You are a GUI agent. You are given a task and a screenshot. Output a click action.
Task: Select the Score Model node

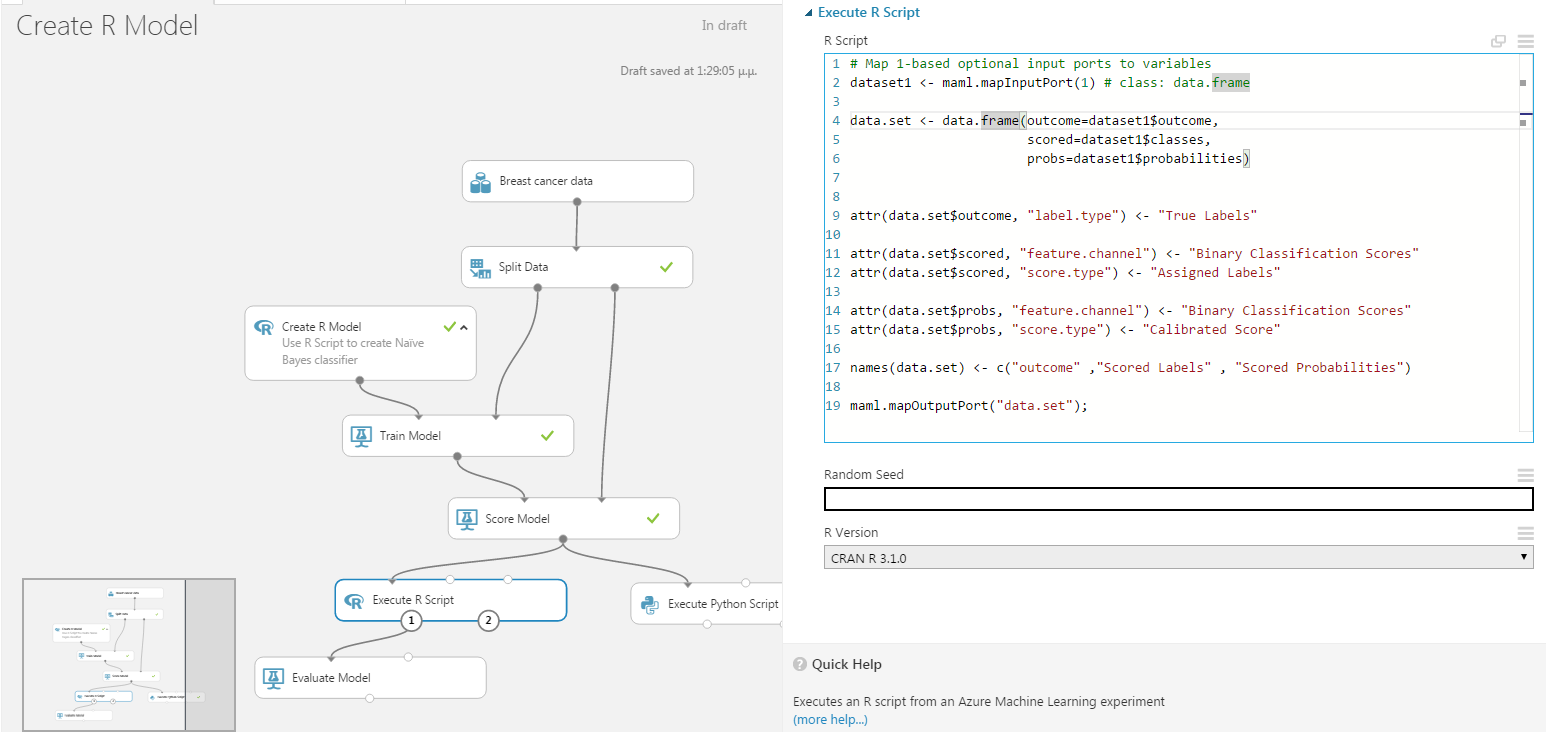point(563,518)
